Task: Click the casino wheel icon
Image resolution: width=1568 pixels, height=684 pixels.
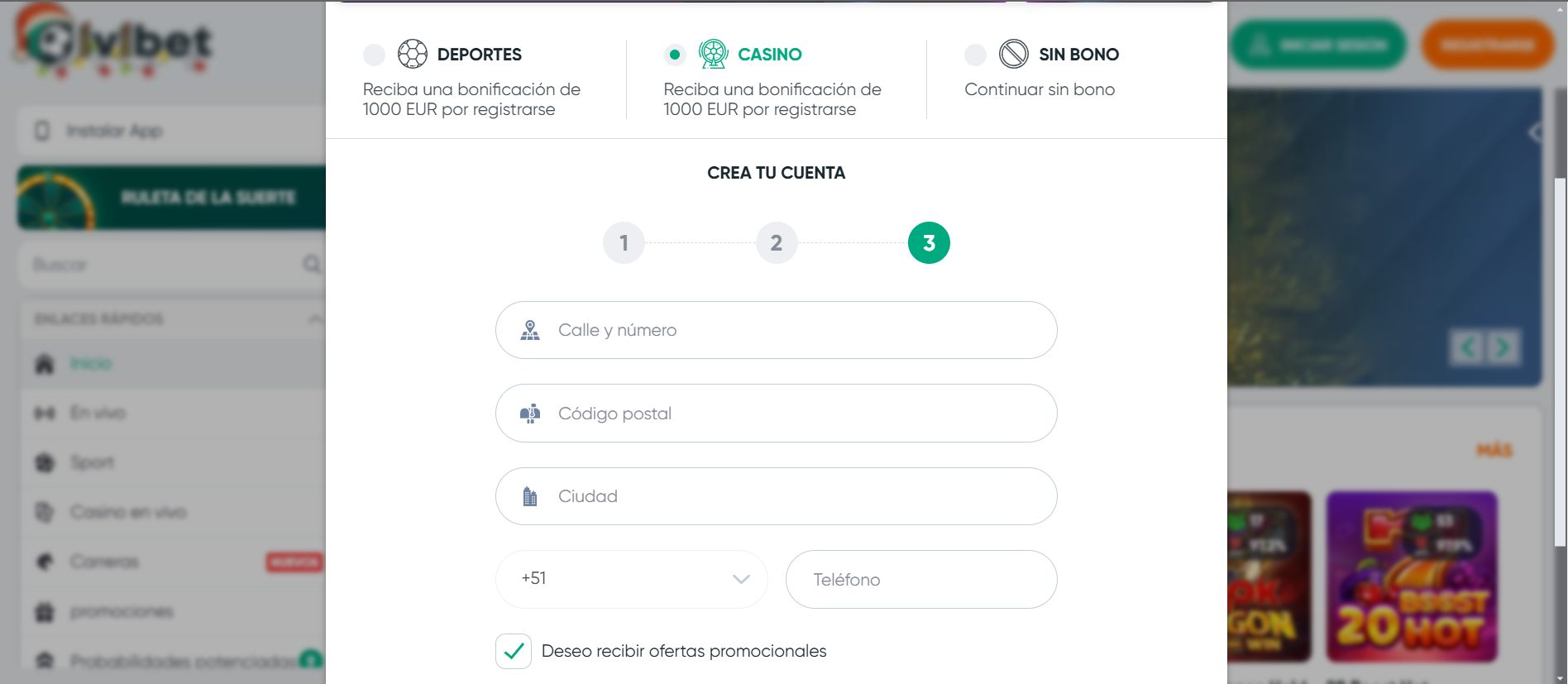Action: coord(712,55)
